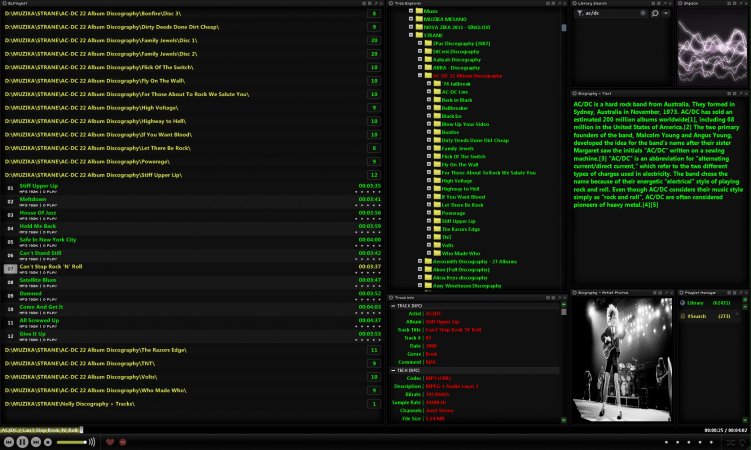
Task: Click the Bonfire Disc 3 group header
Action: click(192, 13)
